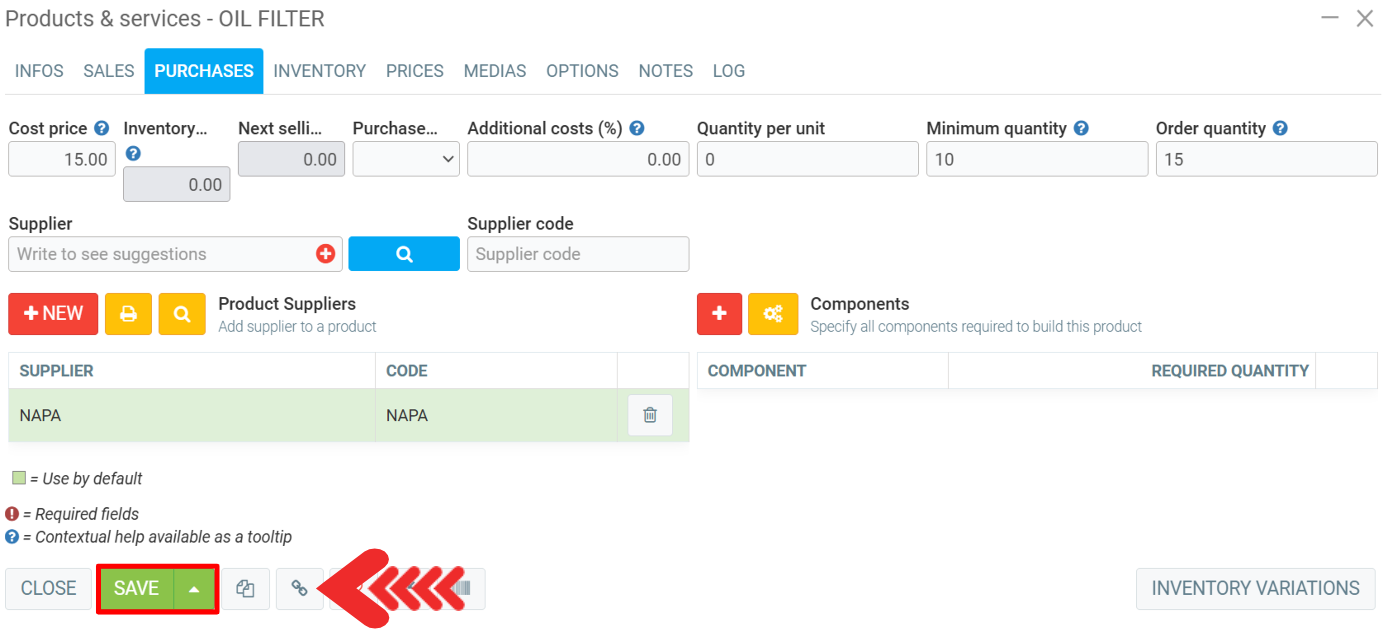Click the help icon beside Minimum quantity

1081,128
